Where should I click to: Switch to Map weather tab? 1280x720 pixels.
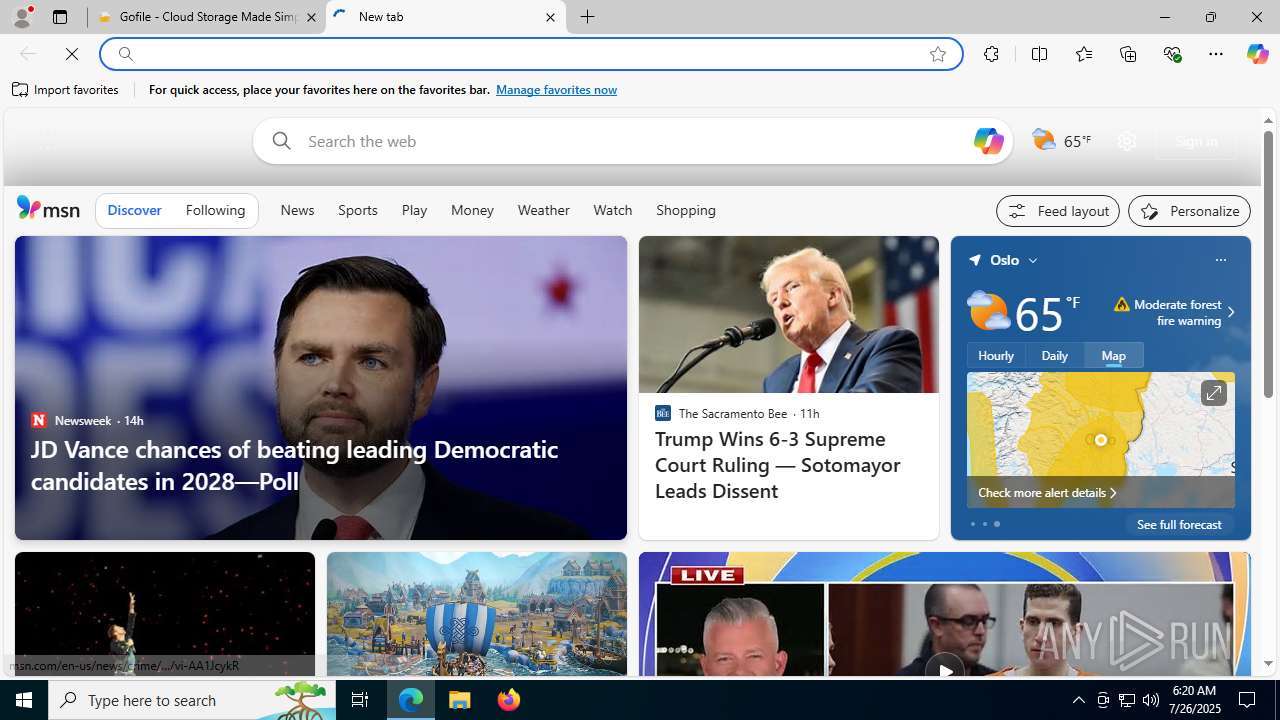[1114, 356]
